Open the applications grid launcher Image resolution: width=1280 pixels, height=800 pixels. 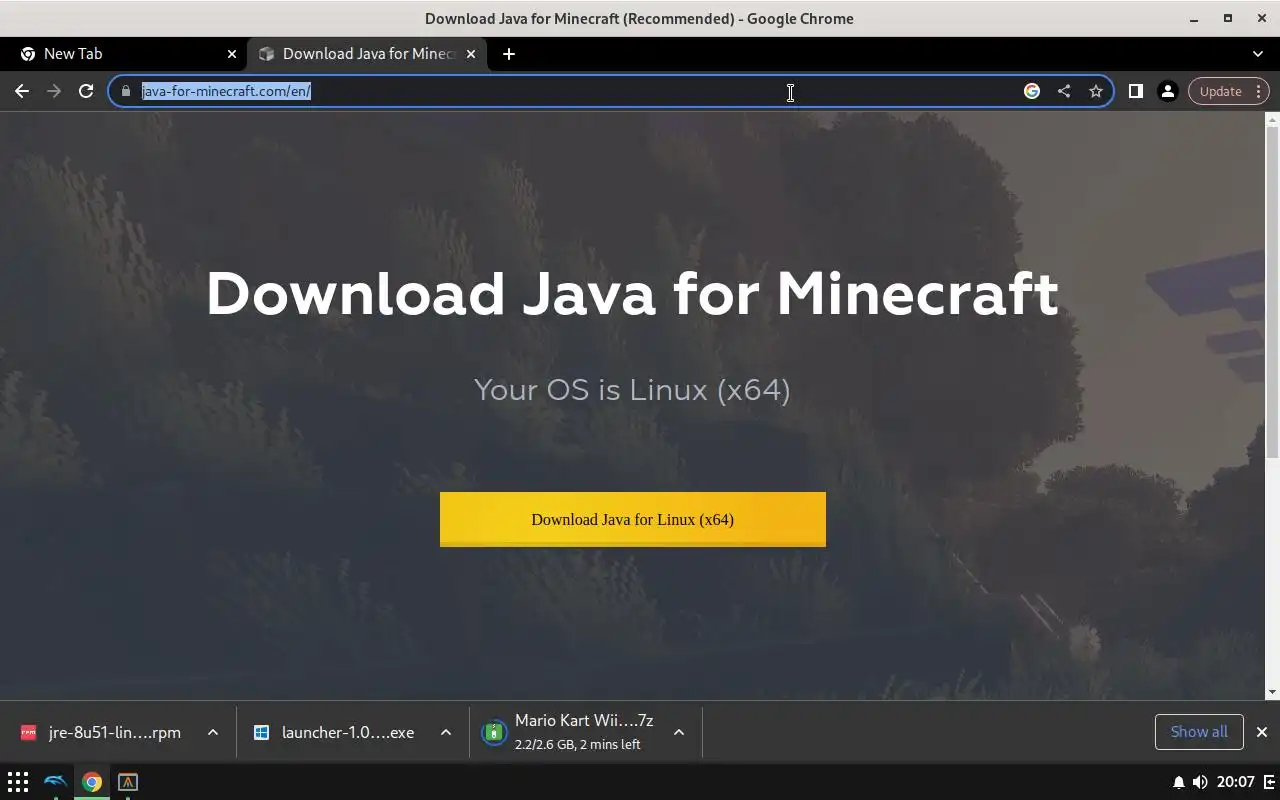18,782
